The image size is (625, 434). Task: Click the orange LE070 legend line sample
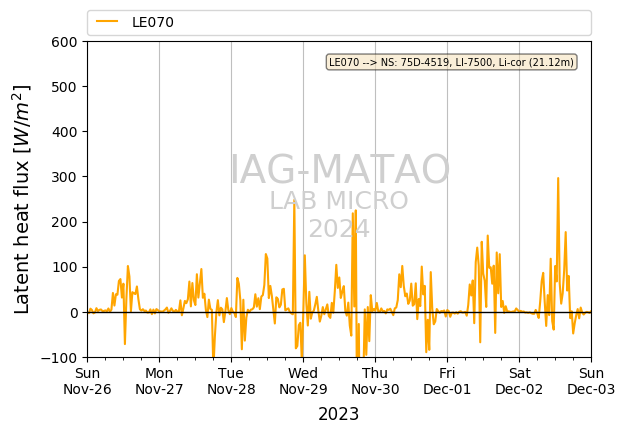click(x=107, y=22)
